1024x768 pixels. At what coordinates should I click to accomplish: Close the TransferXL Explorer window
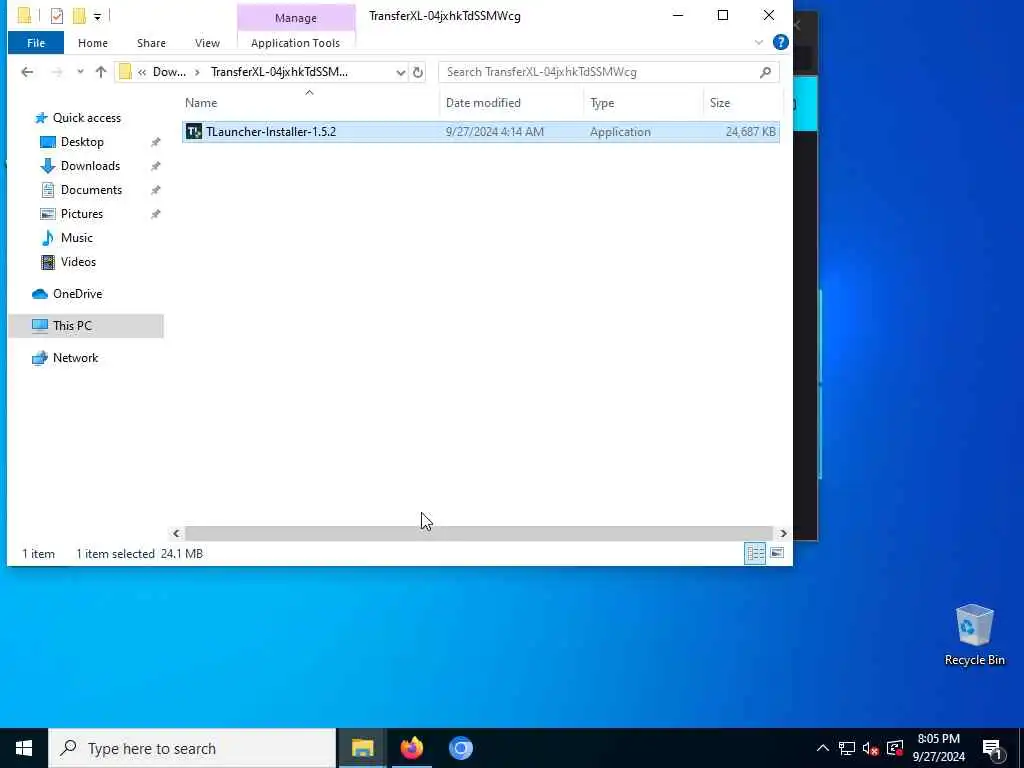coord(769,15)
